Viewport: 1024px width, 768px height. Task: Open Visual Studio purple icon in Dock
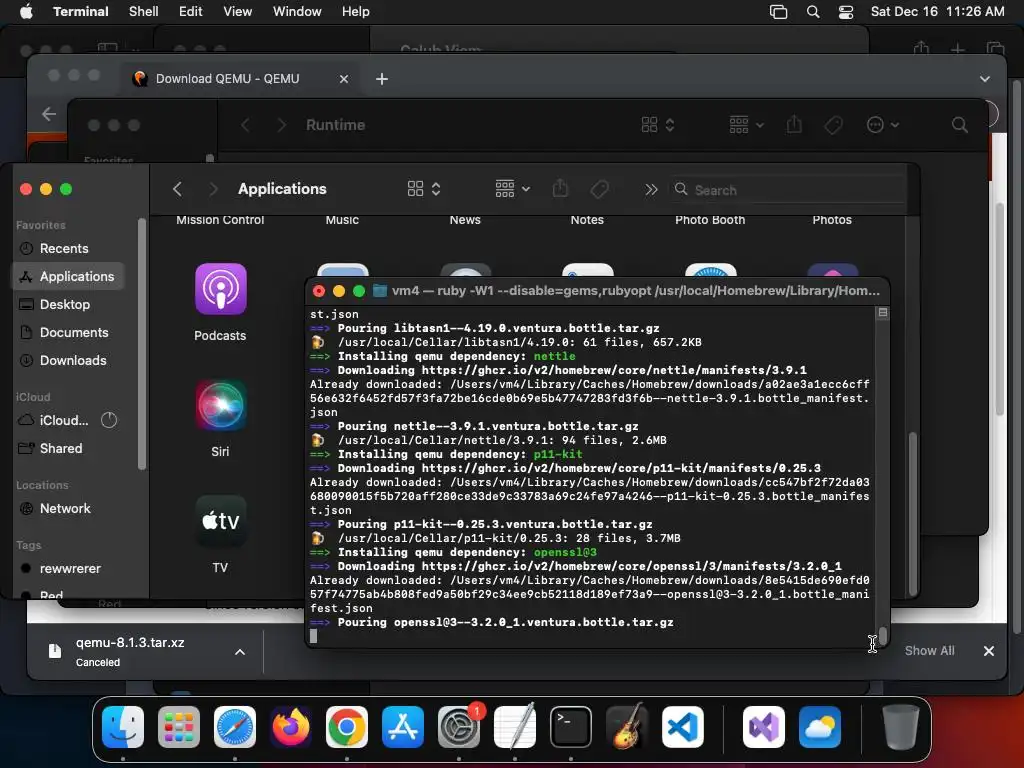click(x=764, y=727)
